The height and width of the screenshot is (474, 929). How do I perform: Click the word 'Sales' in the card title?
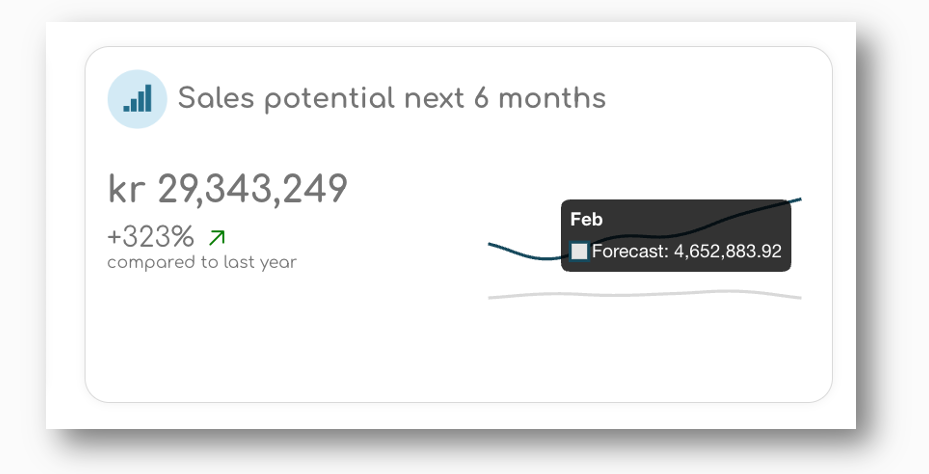[216, 98]
